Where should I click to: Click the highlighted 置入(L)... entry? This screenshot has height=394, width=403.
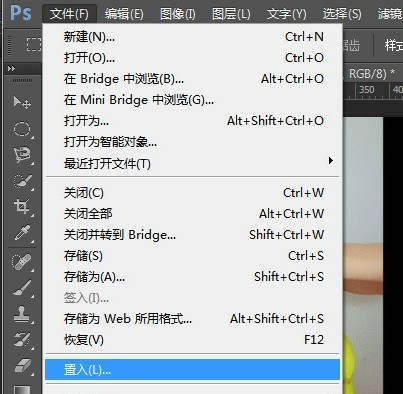tap(193, 369)
